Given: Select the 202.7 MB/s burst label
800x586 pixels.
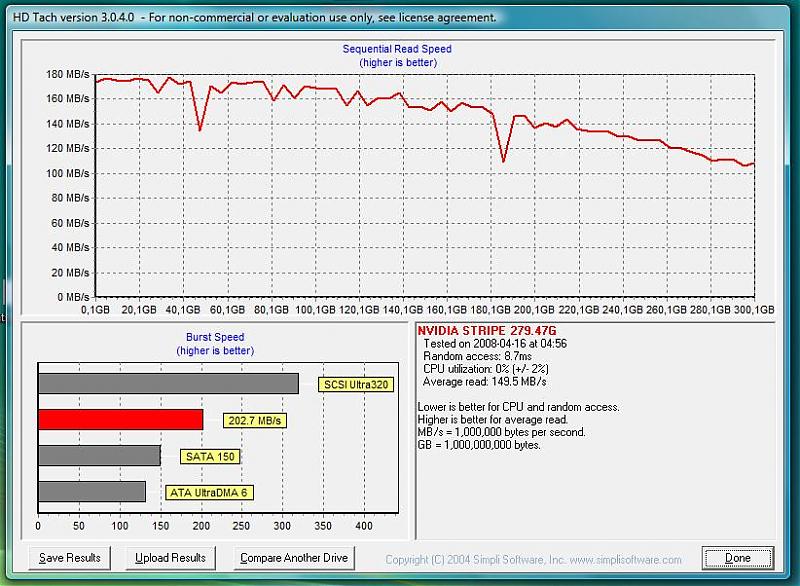Looking at the screenshot, I should click(255, 421).
